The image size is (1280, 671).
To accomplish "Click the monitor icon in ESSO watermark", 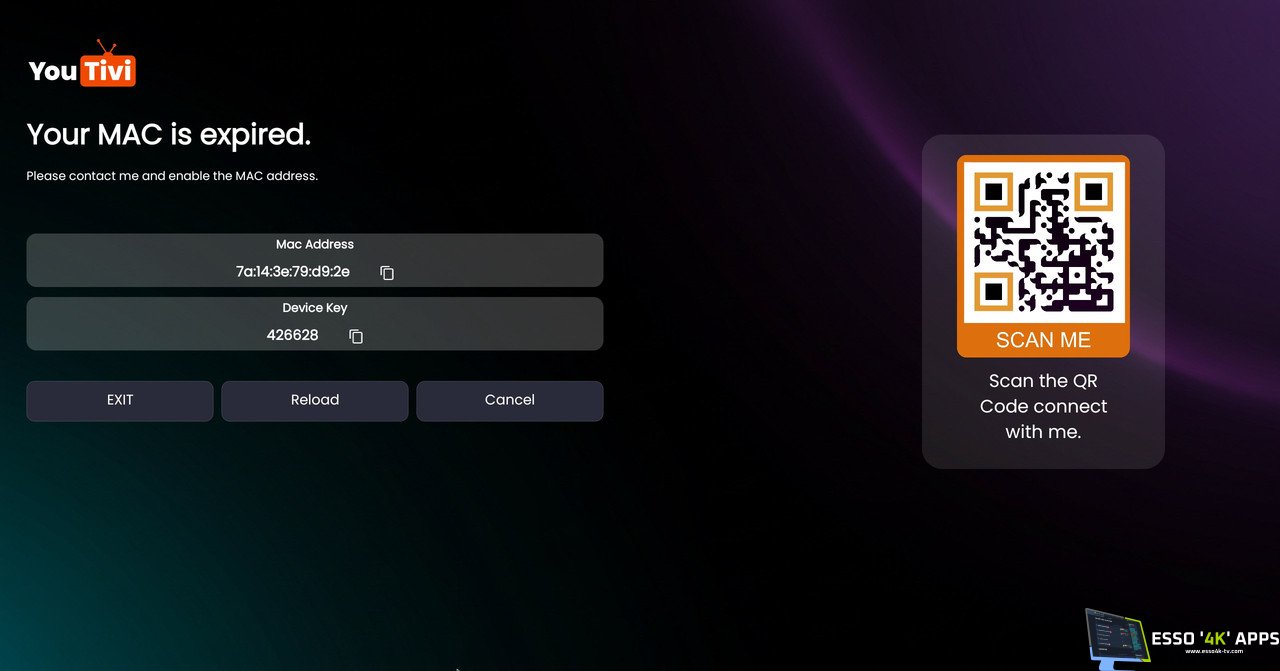I will tap(1115, 638).
